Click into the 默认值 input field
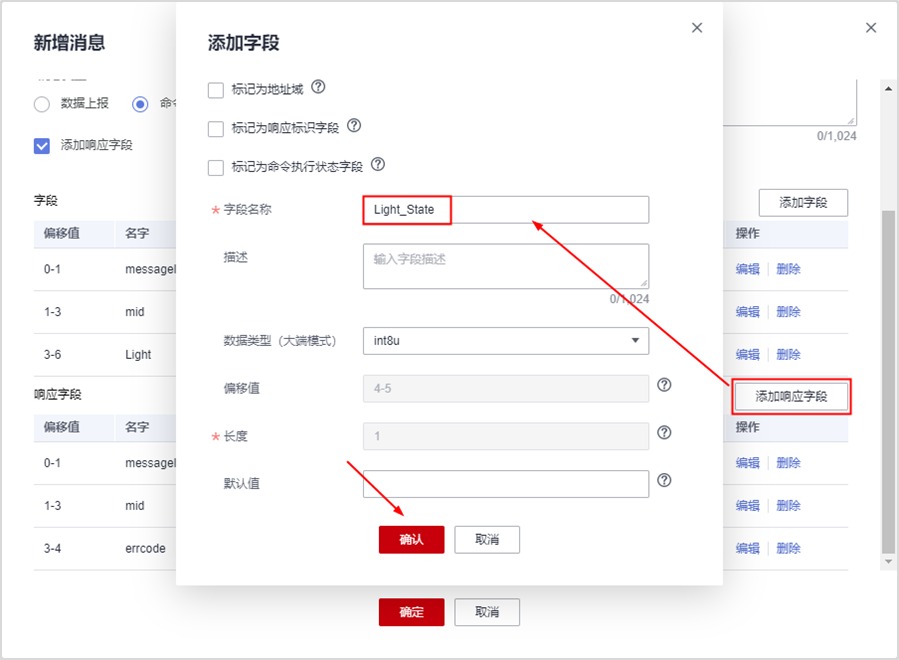899x660 pixels. point(505,484)
